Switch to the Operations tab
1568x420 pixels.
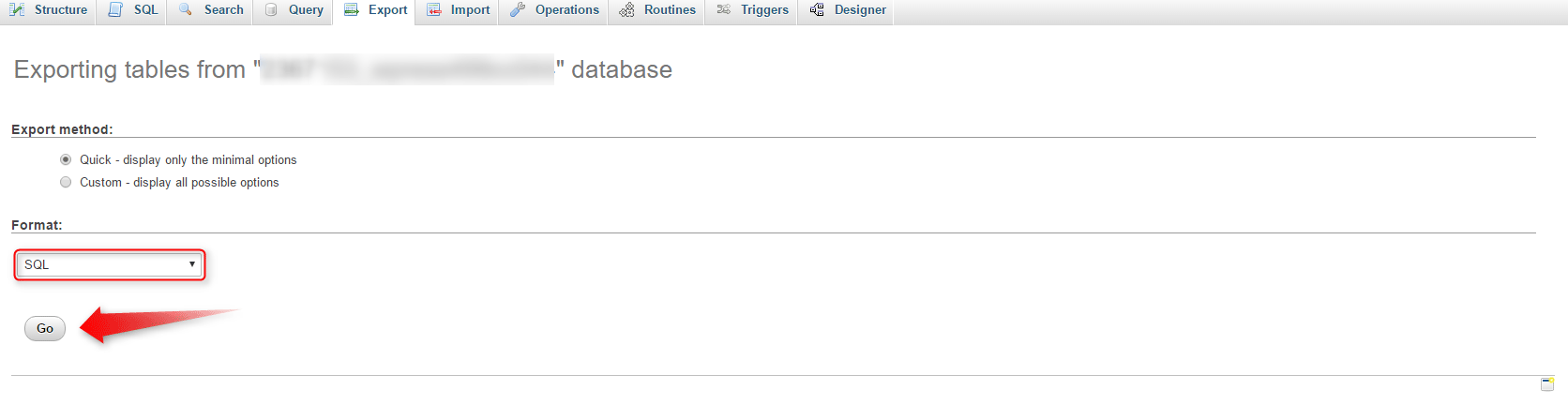(566, 9)
